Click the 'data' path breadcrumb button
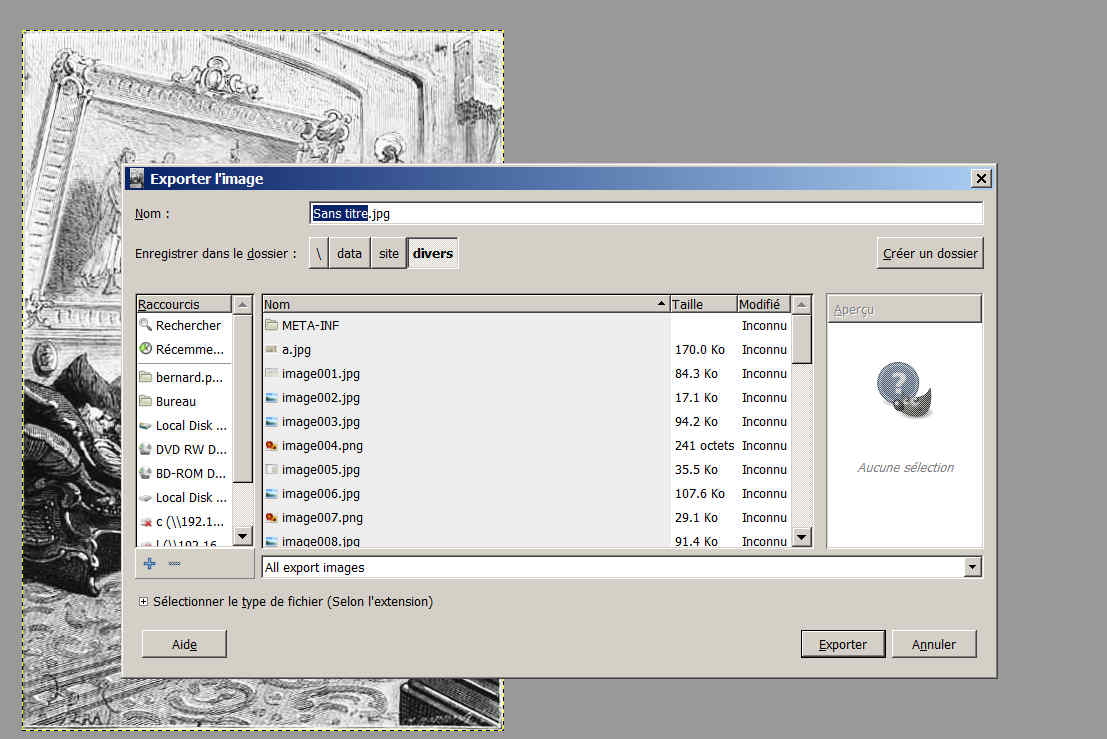This screenshot has width=1107, height=739. tap(349, 253)
